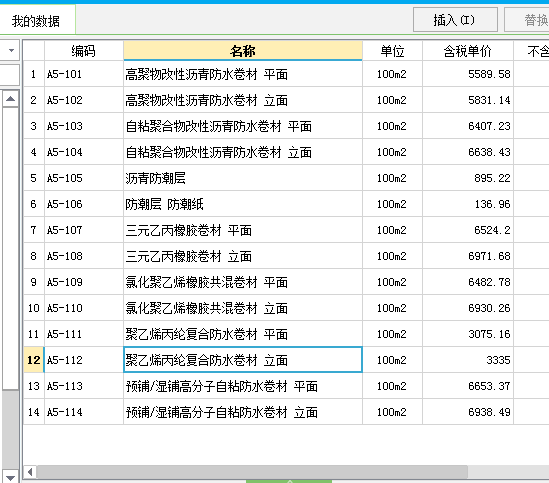Select 三元乙丙橡胶卷材 立面 name cell
This screenshot has height=483, width=549.
click(243, 256)
